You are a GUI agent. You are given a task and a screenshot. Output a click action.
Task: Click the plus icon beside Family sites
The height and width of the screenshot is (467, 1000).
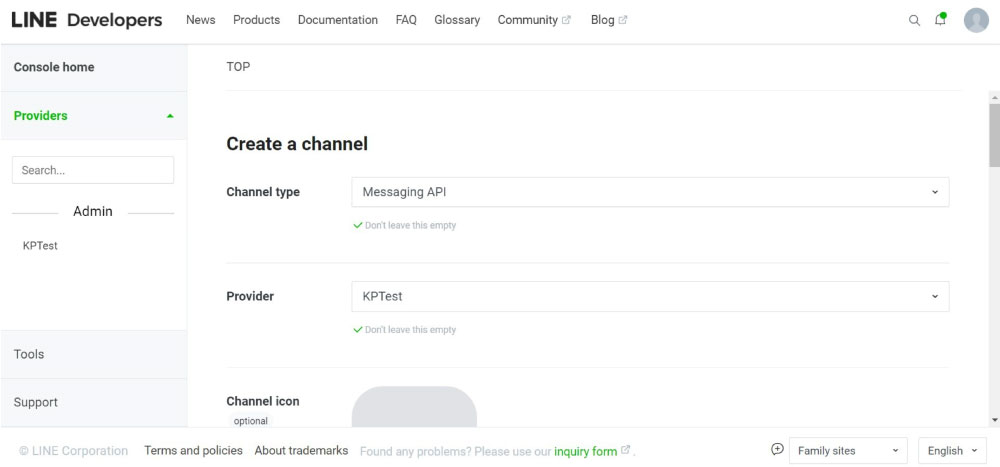(777, 449)
